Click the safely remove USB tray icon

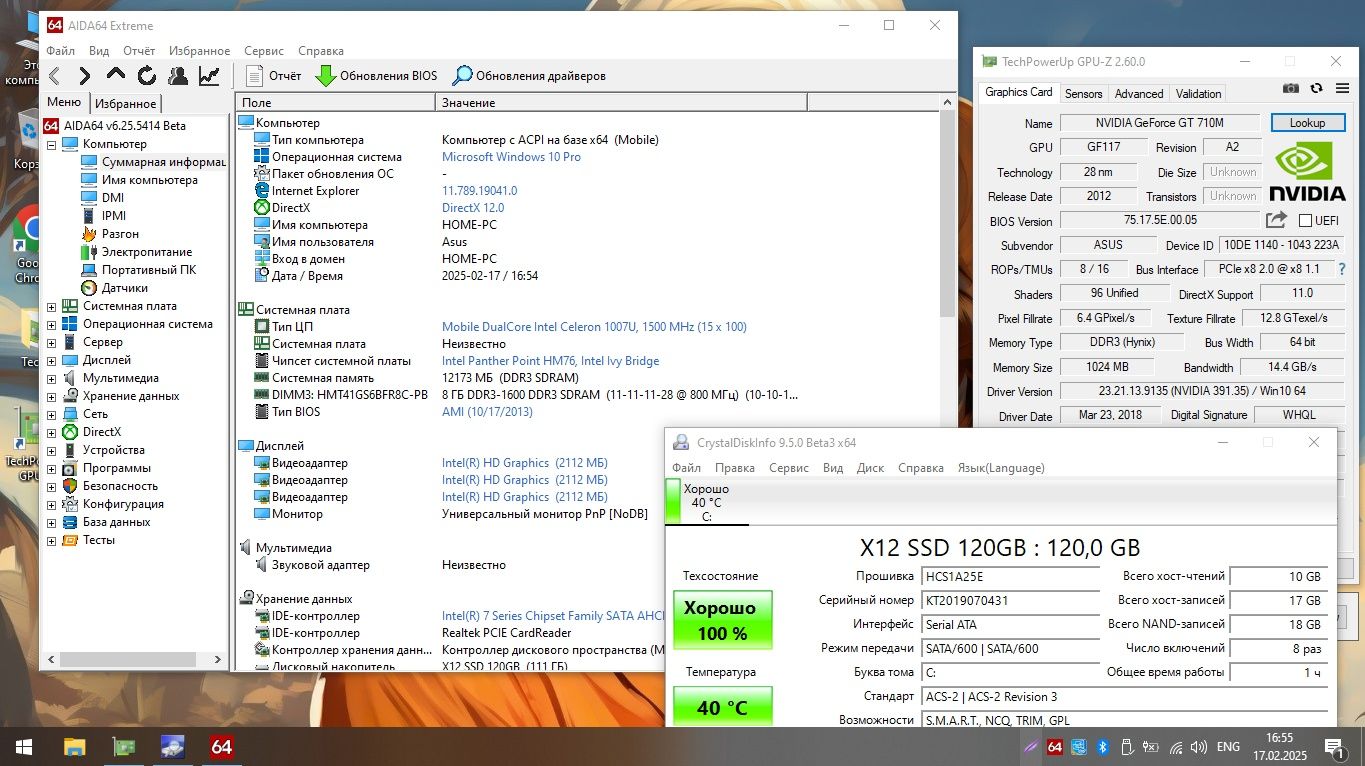coord(1127,746)
